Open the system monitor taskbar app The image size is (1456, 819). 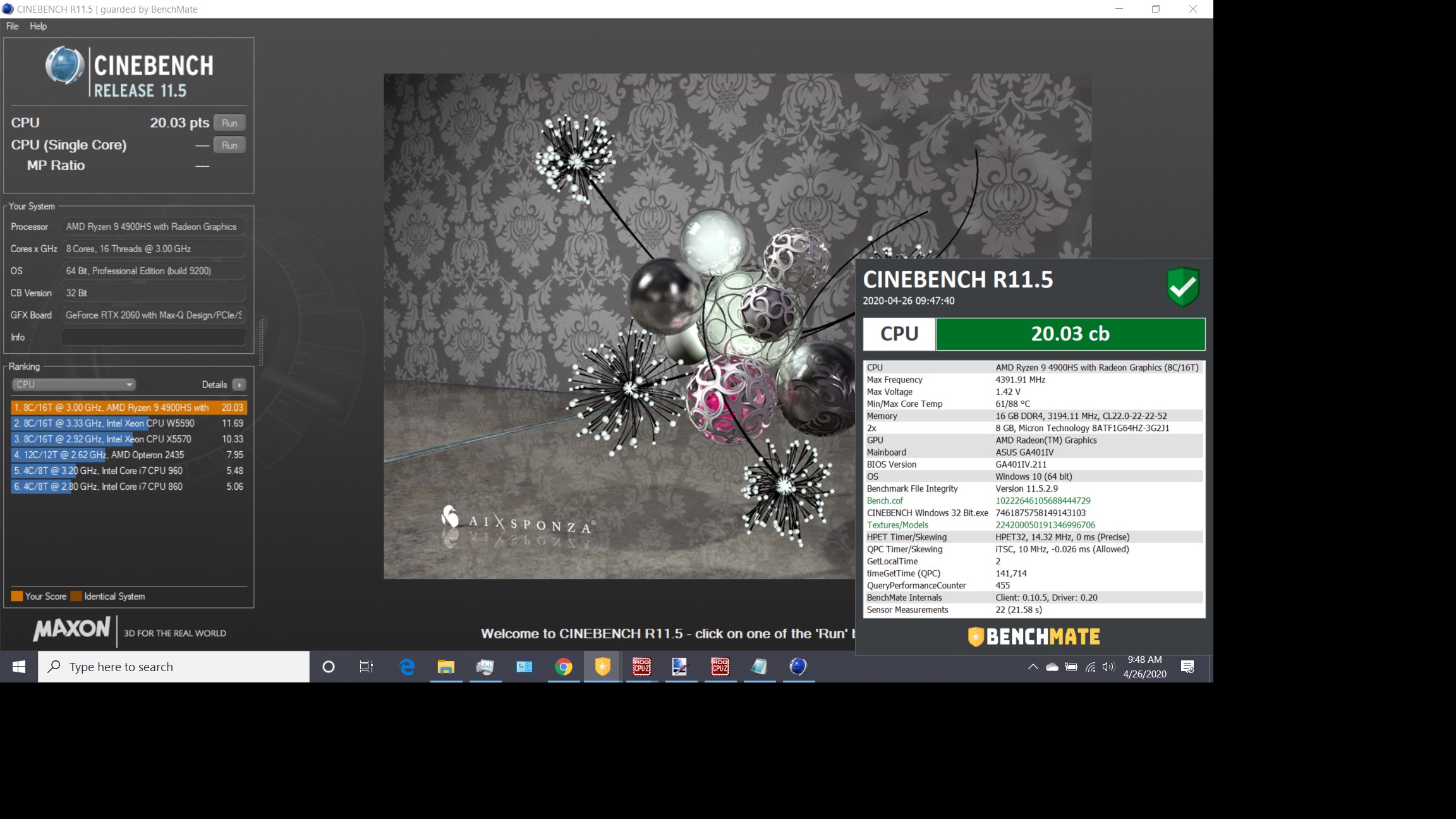(485, 667)
